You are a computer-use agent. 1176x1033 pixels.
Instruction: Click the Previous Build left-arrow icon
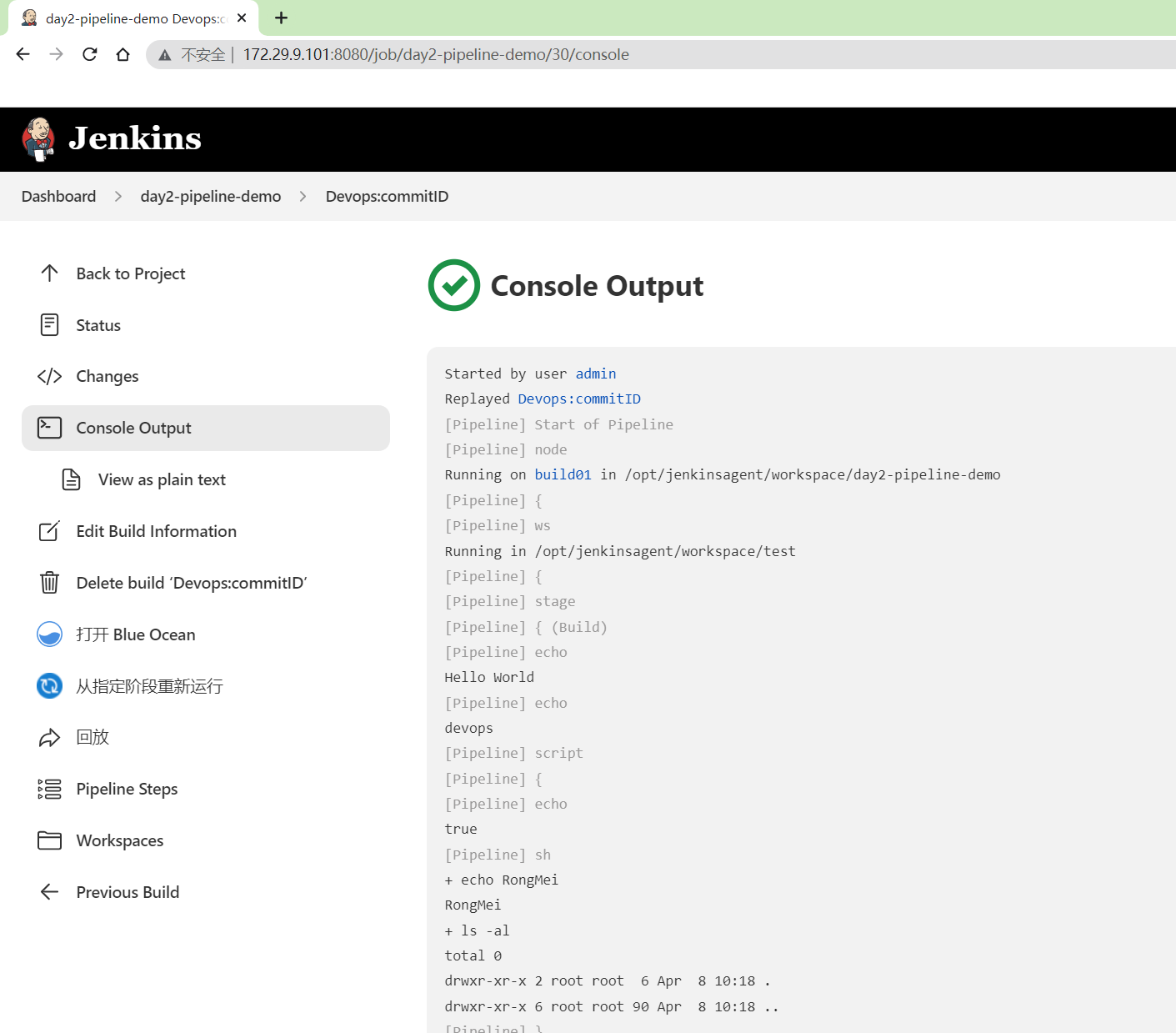tap(49, 892)
